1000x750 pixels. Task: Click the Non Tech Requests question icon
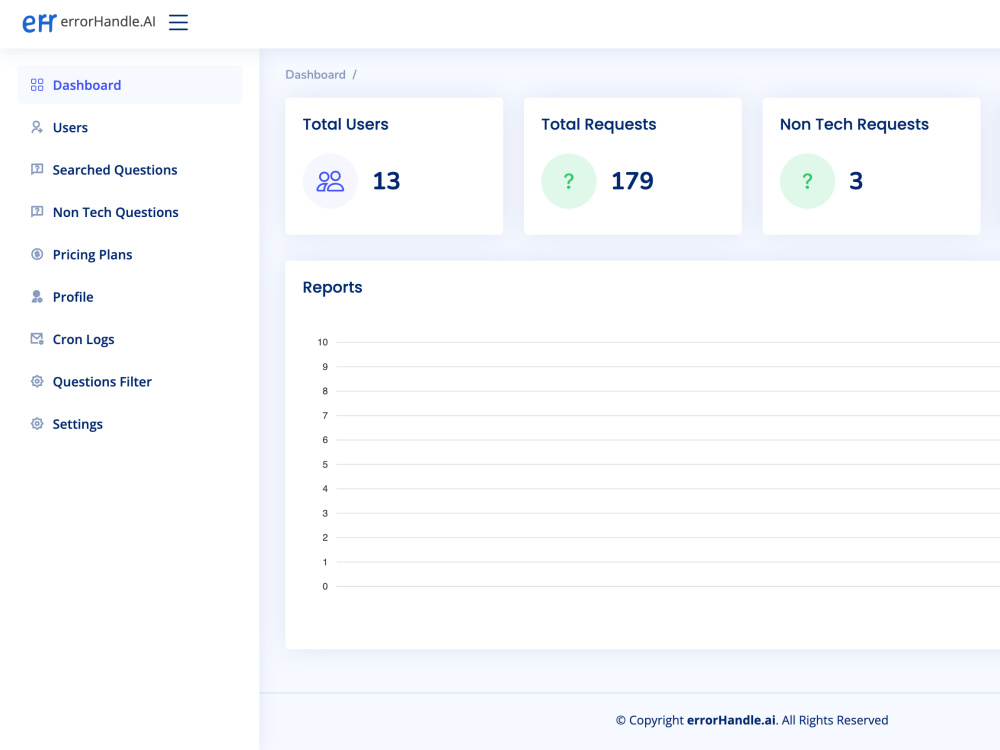[x=807, y=181]
